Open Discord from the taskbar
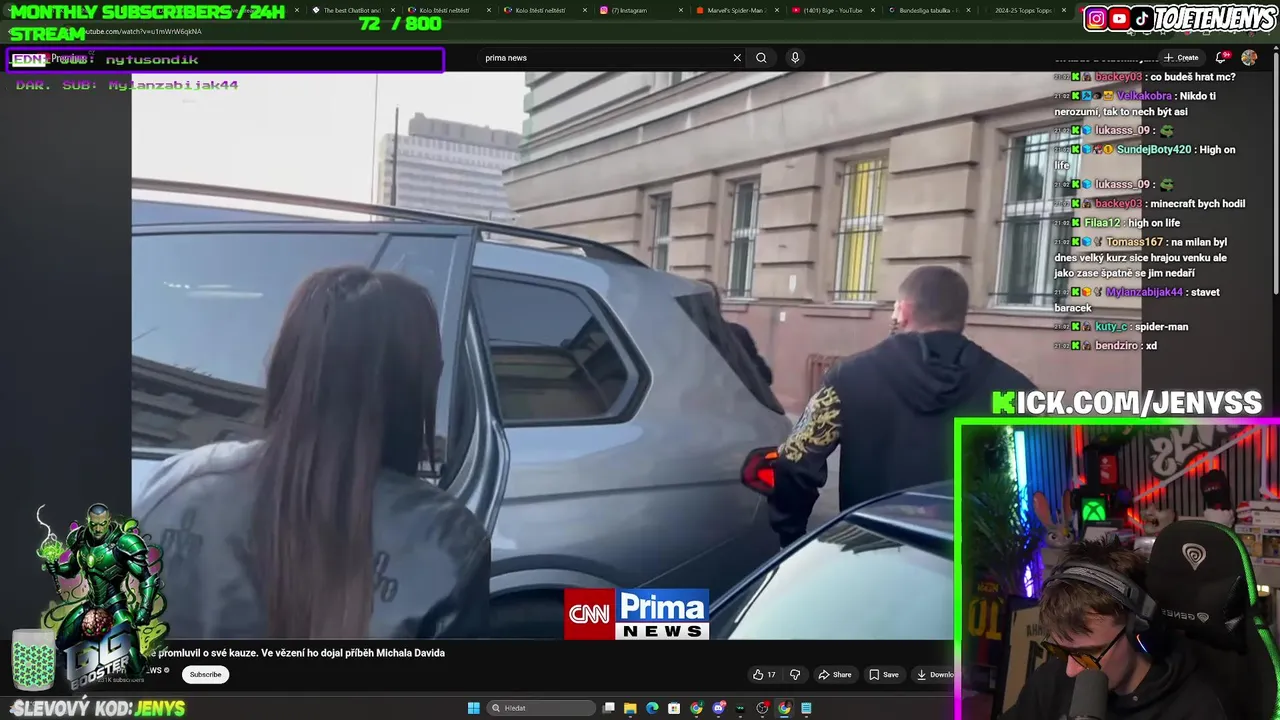The width and height of the screenshot is (1280, 720). (718, 708)
